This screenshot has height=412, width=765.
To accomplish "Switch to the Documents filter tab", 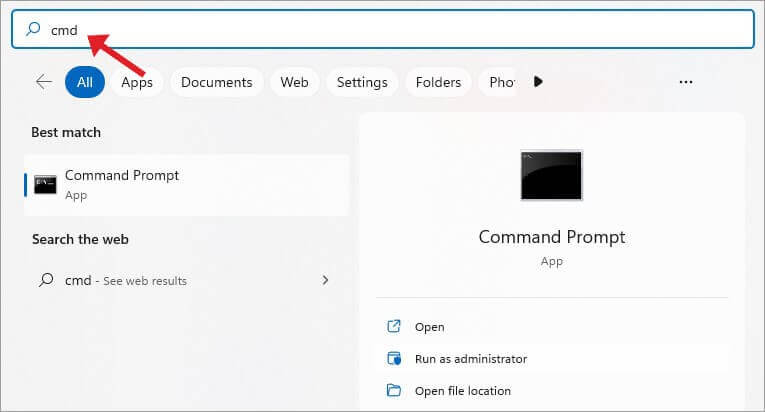I will coord(217,82).
